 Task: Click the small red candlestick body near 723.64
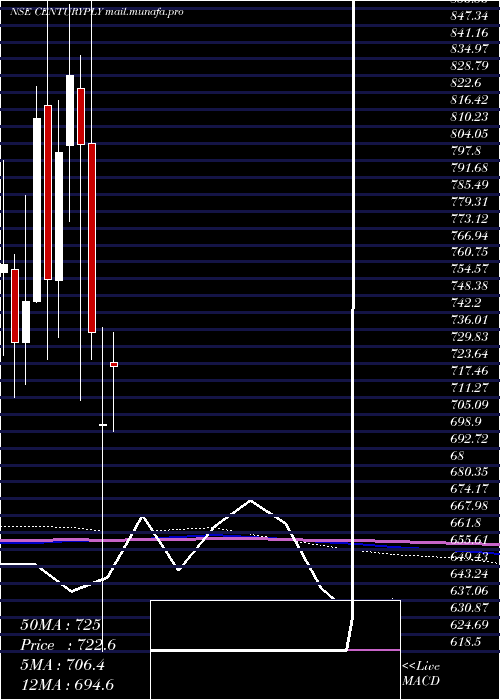[x=114, y=364]
